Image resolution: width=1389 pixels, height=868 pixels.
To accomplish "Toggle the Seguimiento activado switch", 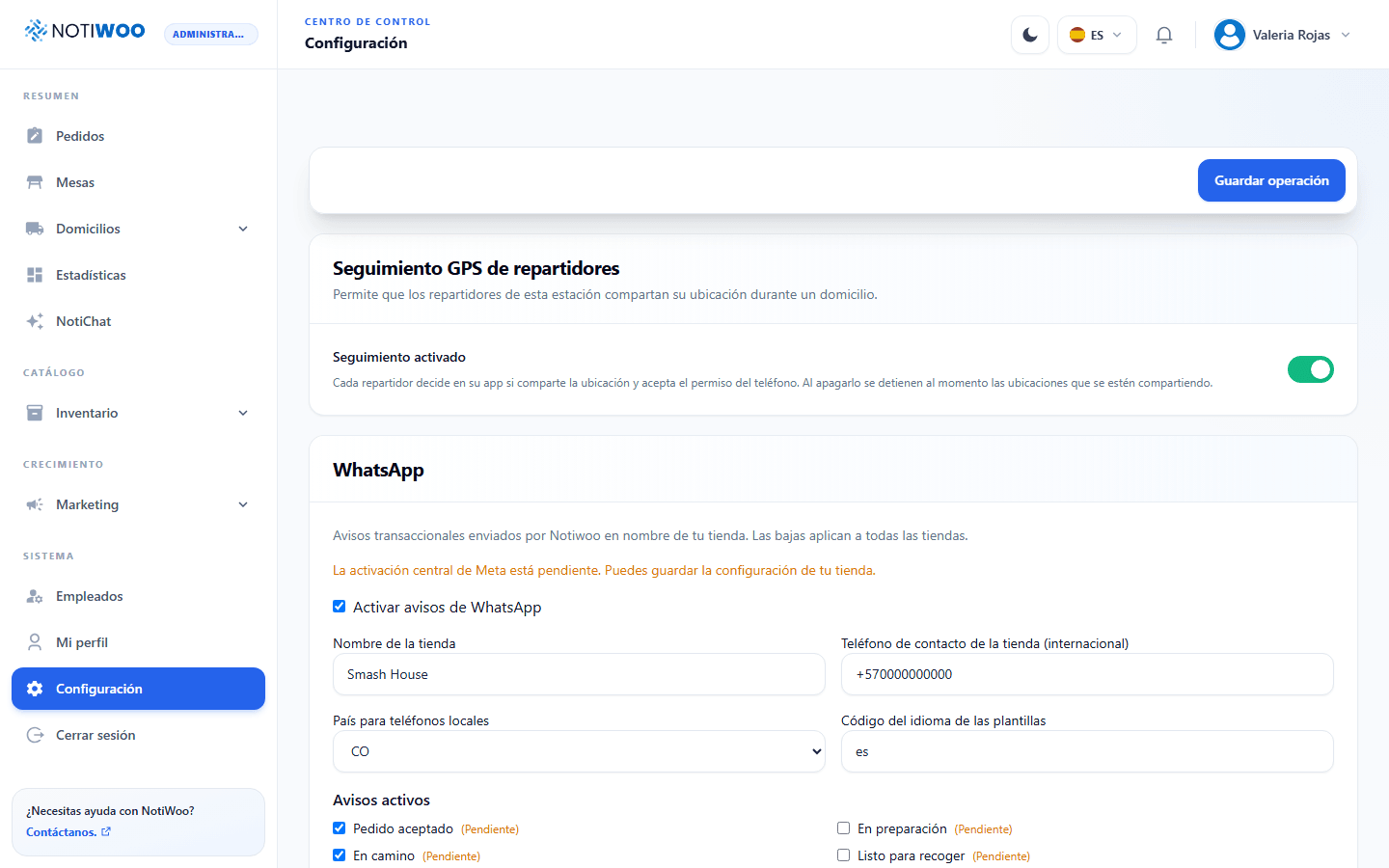I will (x=1311, y=369).
